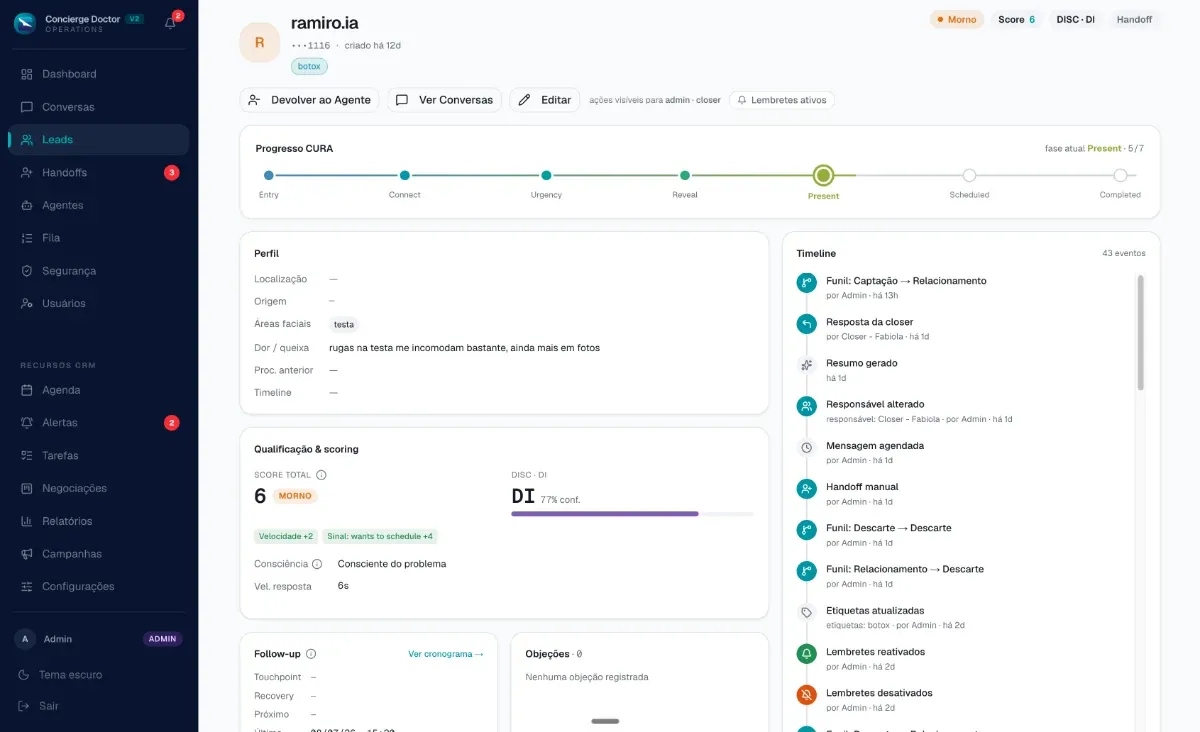Click the Negociações icon
1200x732 pixels.
point(27,488)
